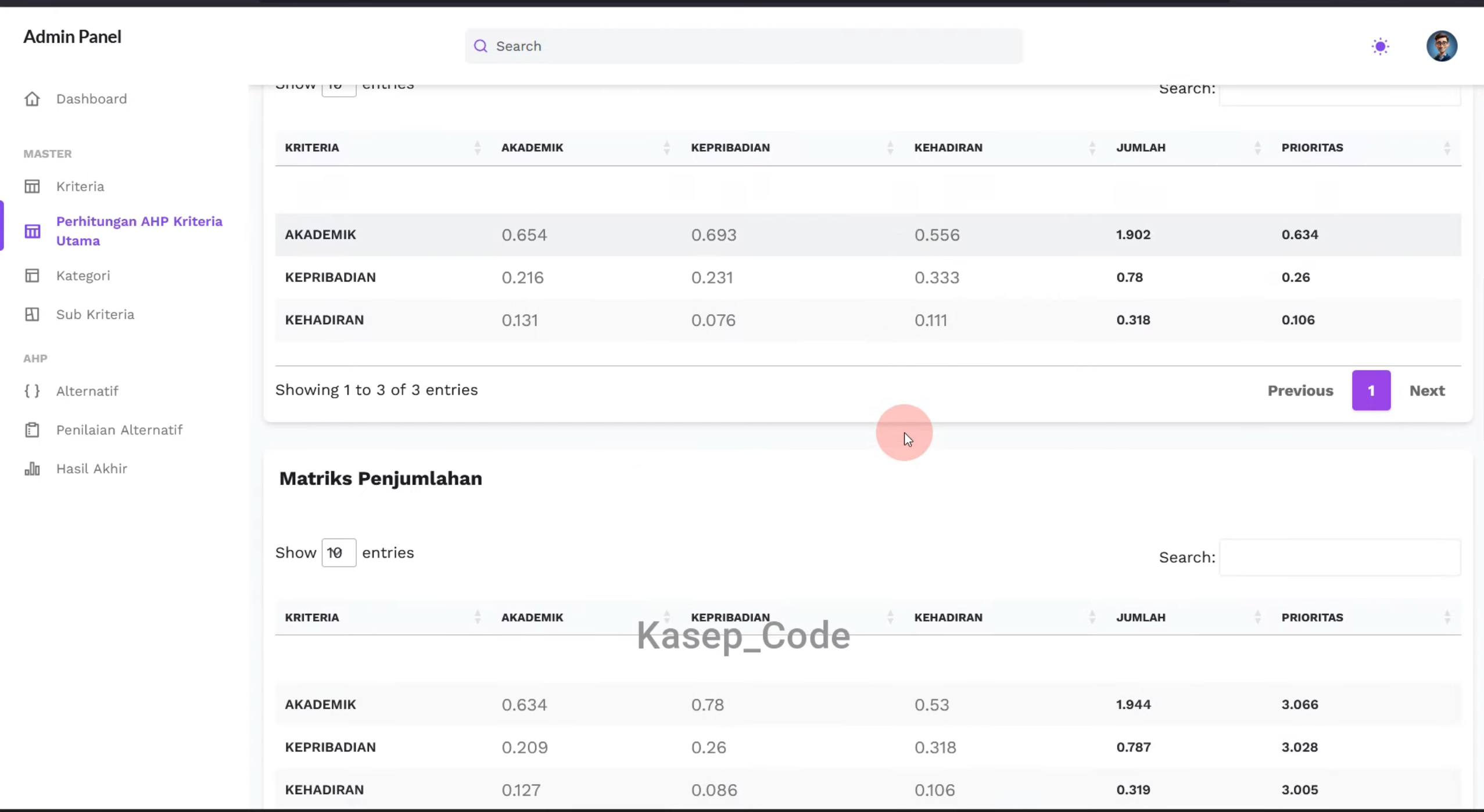This screenshot has width=1484, height=812.
Task: Click the Admin Panel title link
Action: click(x=72, y=37)
